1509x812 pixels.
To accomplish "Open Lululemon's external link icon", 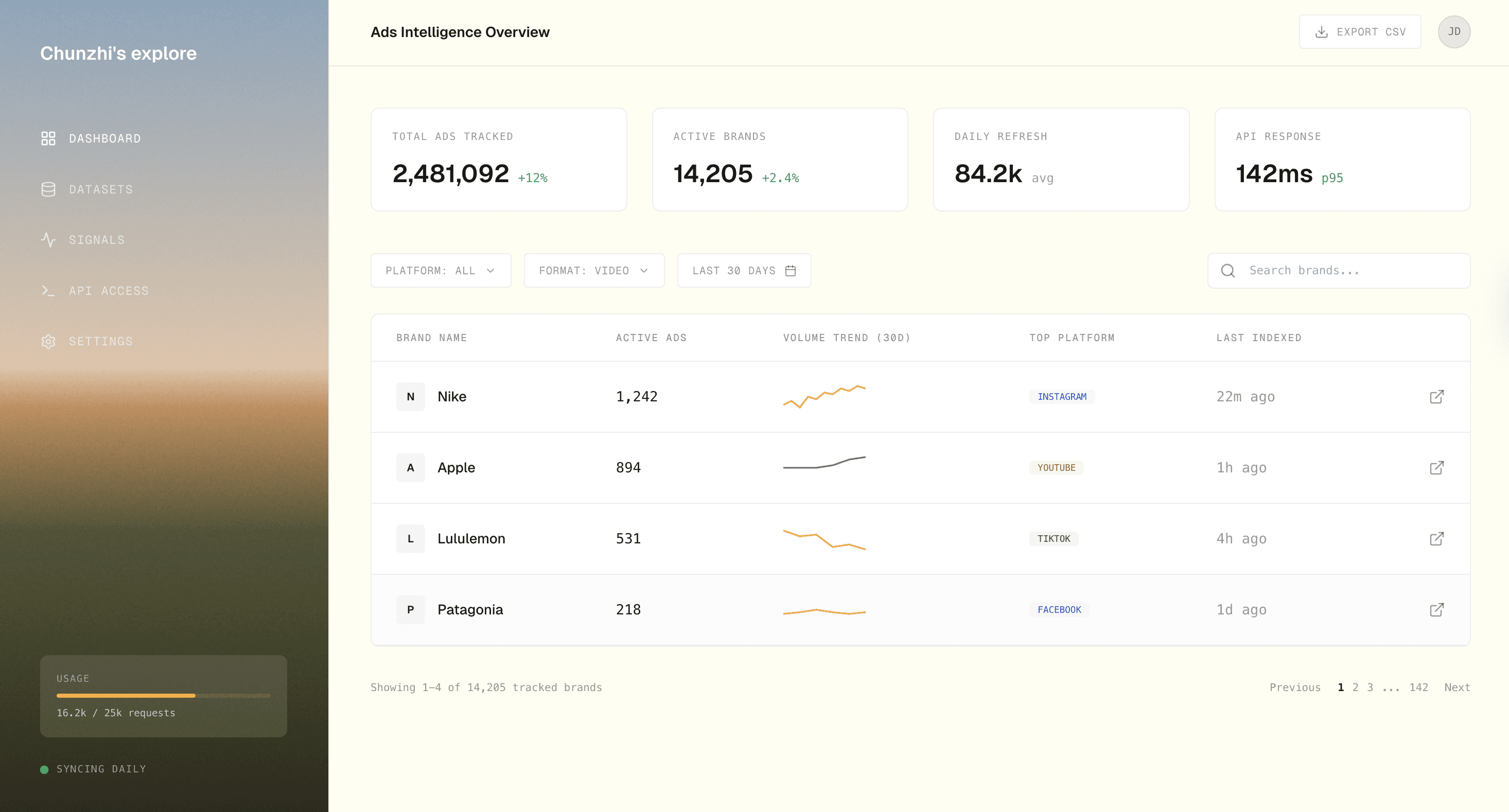I will coord(1436,538).
